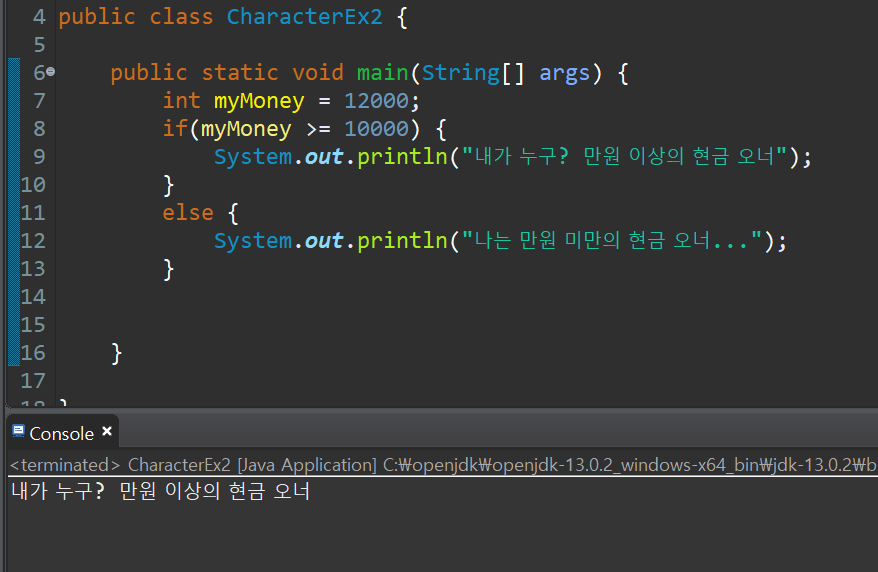Click line number 12 in the gutter
878x572 pixels.
(33, 241)
